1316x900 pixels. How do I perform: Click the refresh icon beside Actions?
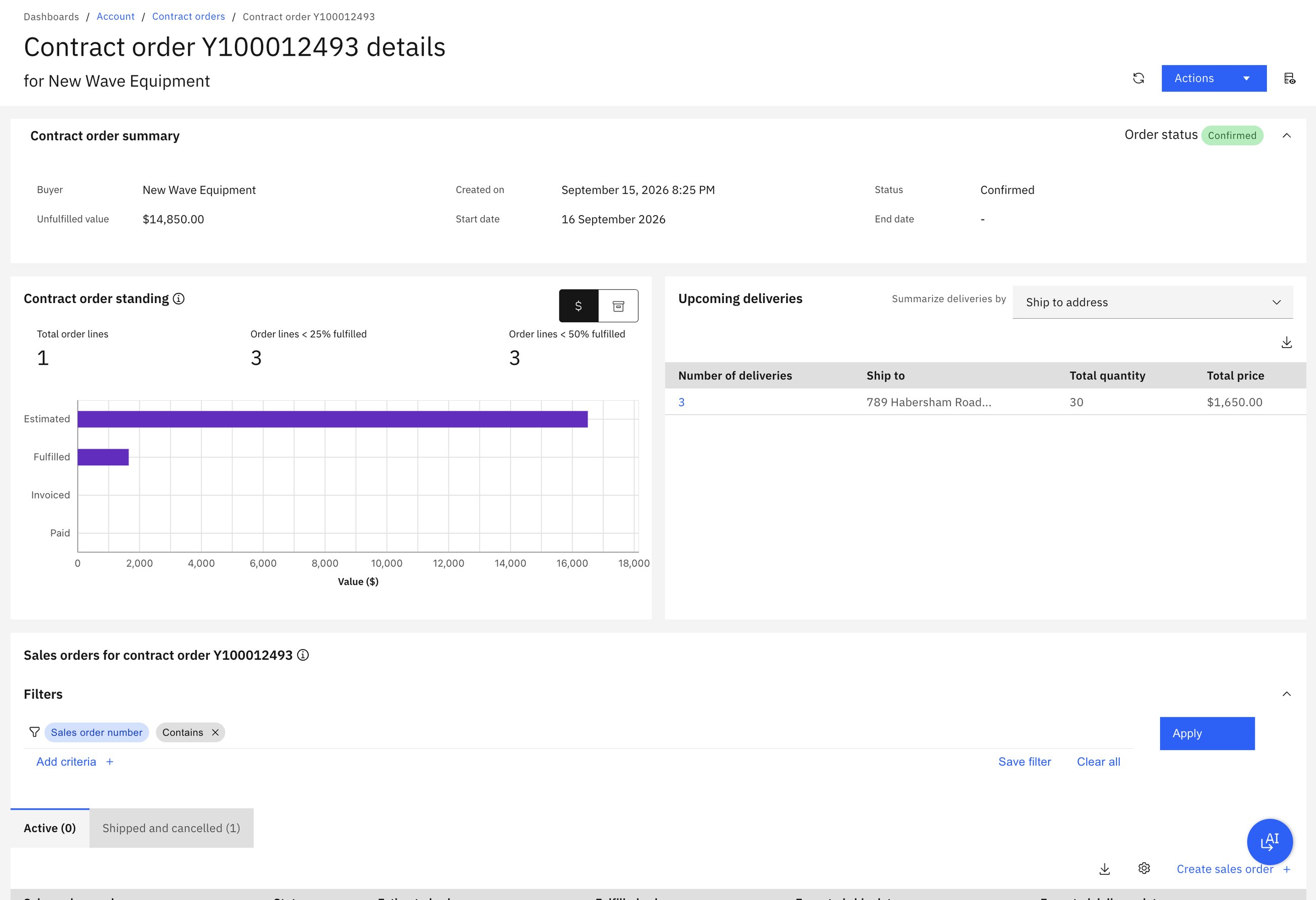[x=1138, y=78]
